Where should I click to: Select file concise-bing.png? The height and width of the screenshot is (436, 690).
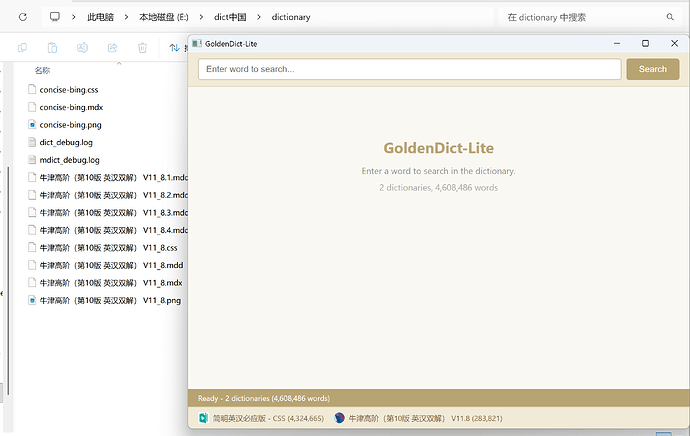[70, 125]
